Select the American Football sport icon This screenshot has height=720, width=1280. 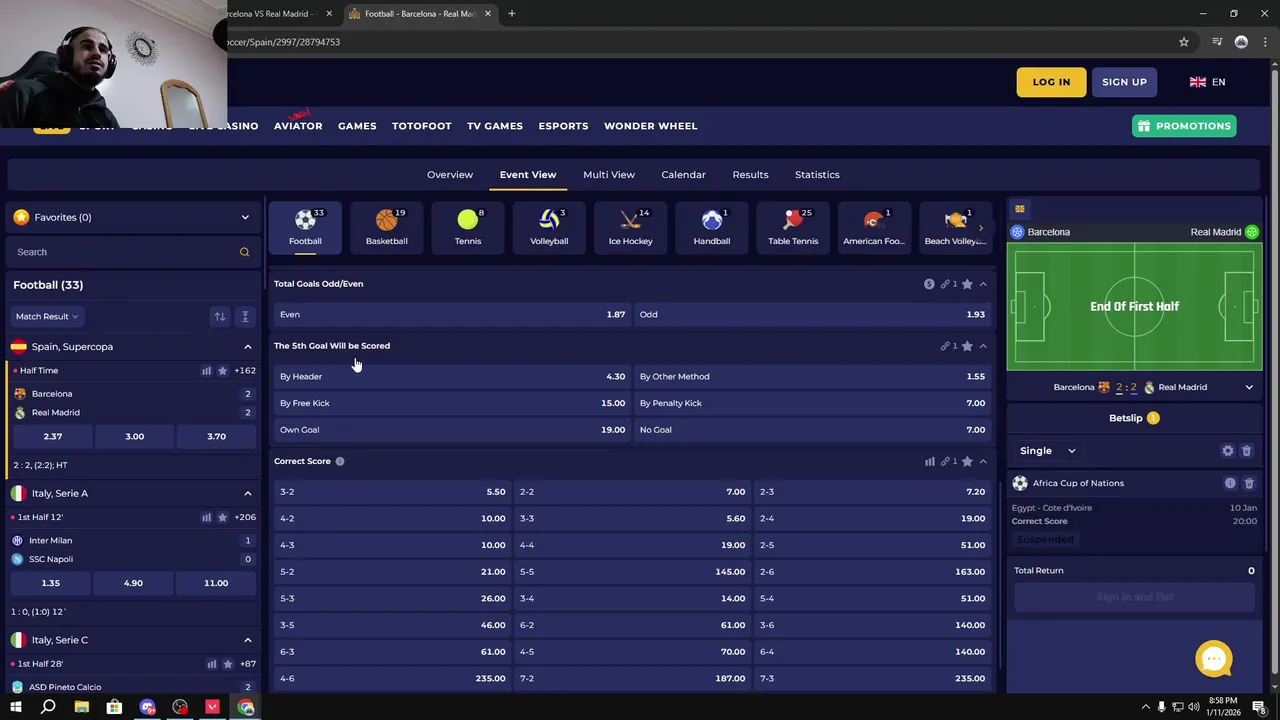pyautogui.click(x=874, y=227)
